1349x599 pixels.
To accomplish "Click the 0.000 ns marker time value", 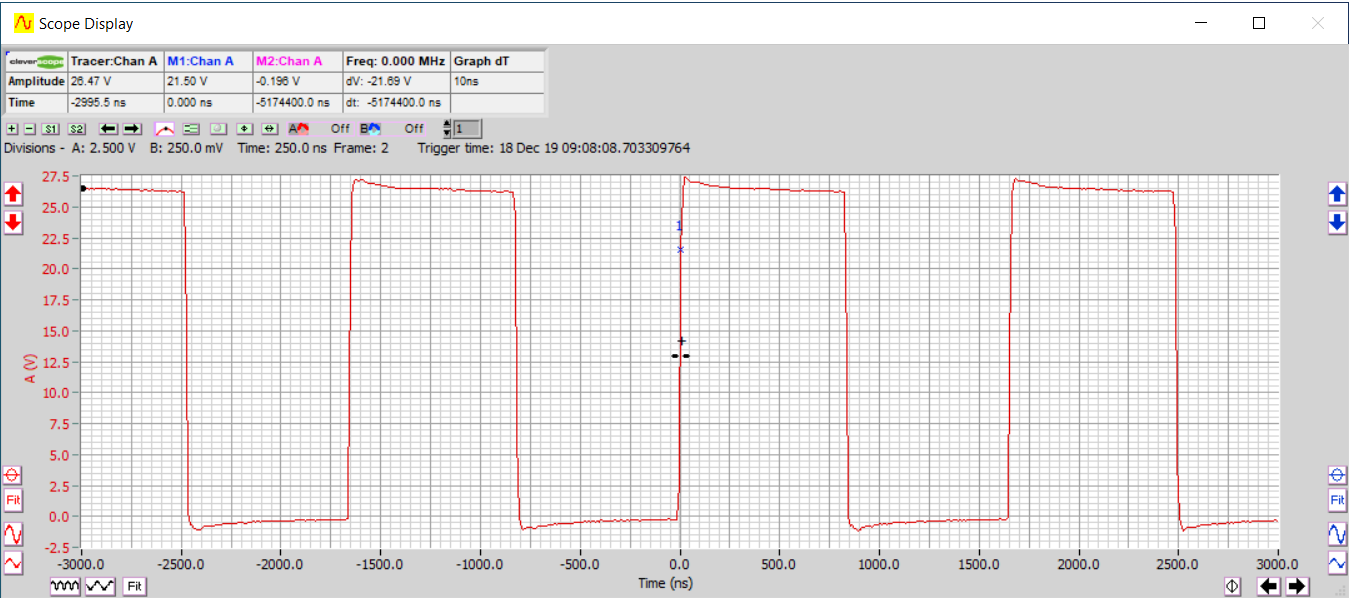I will (x=208, y=103).
